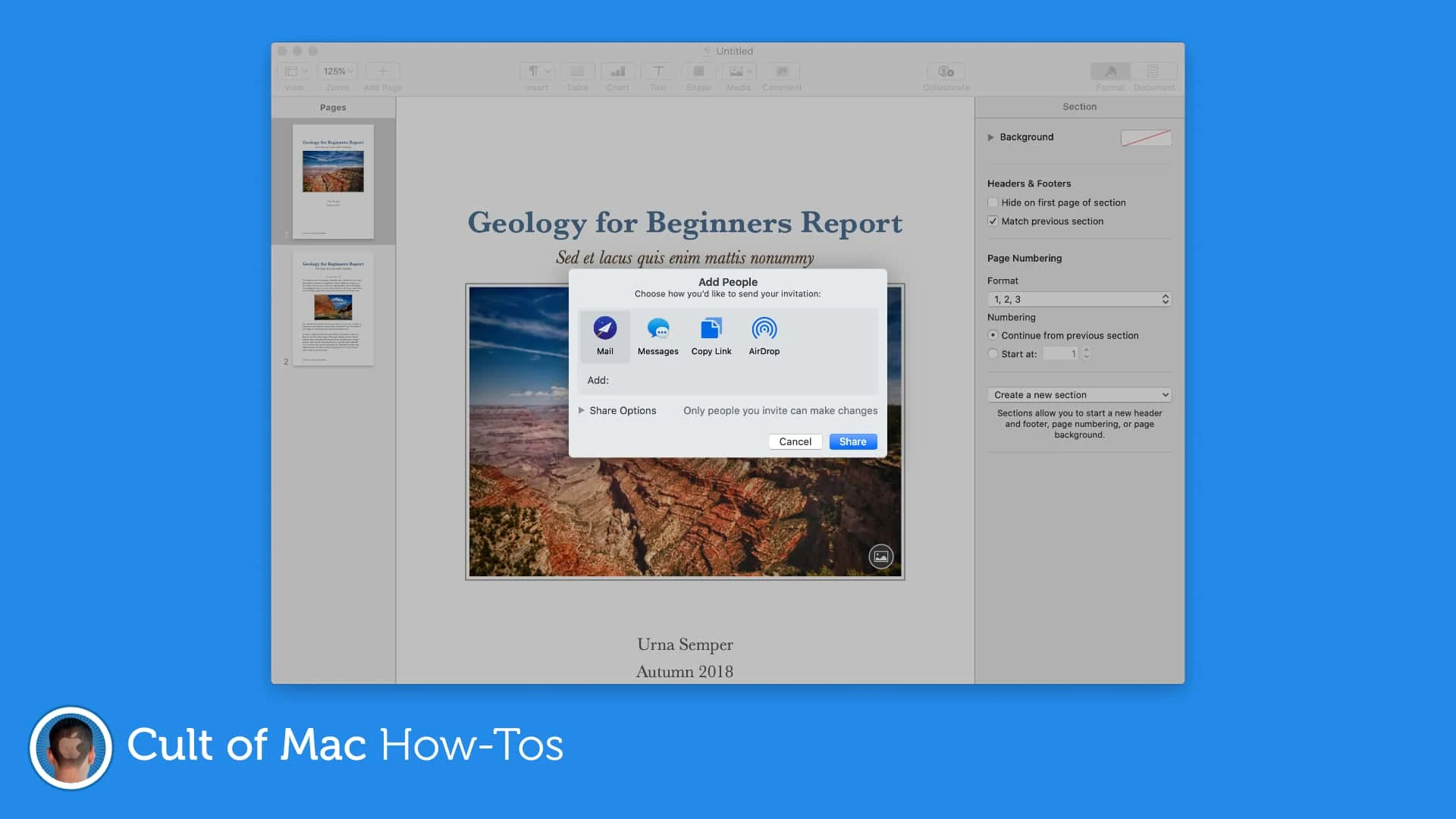Viewport: 1456px width, 819px height.
Task: Click the Add Page toolbar button
Action: (382, 71)
